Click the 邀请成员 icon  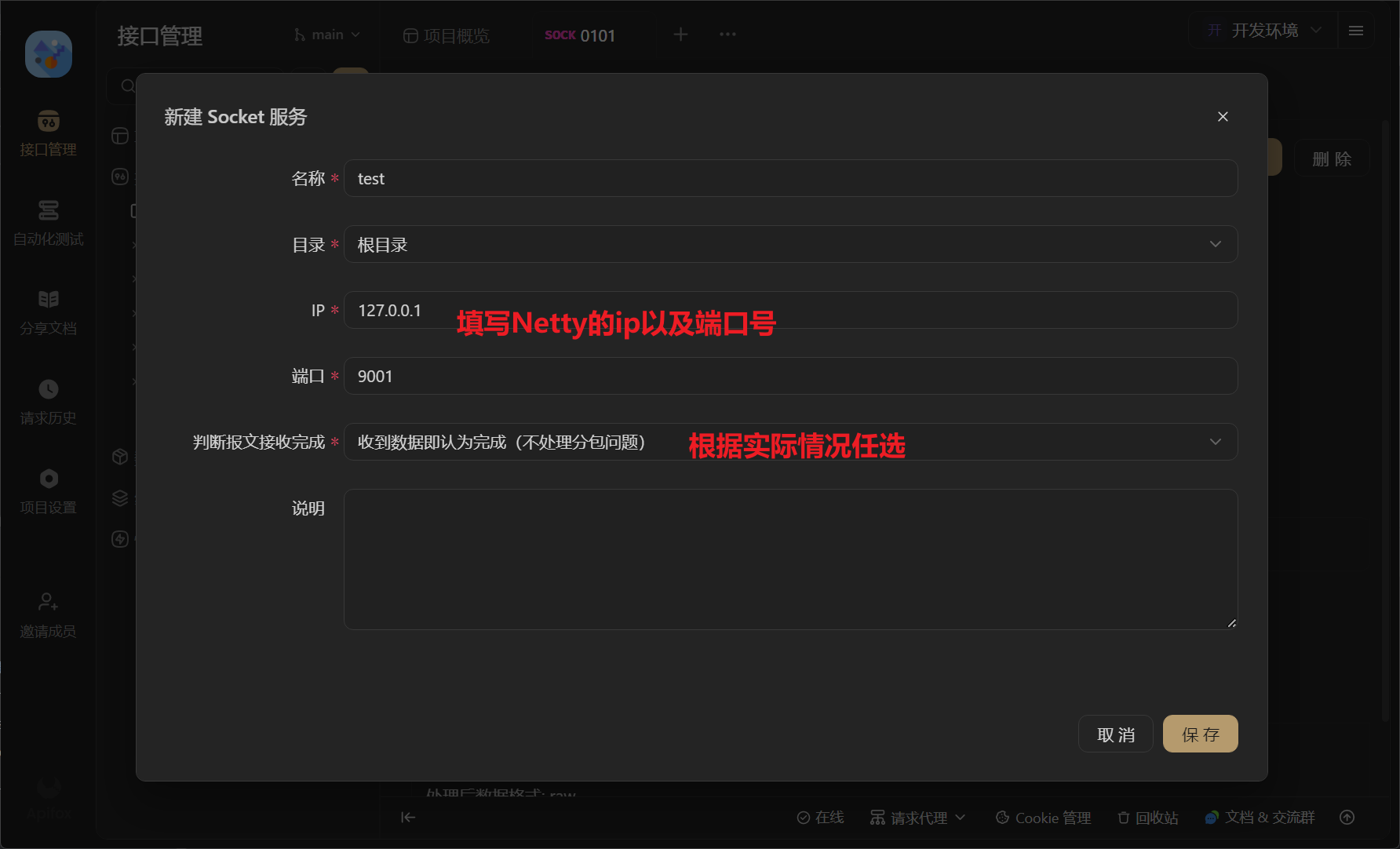pos(48,603)
